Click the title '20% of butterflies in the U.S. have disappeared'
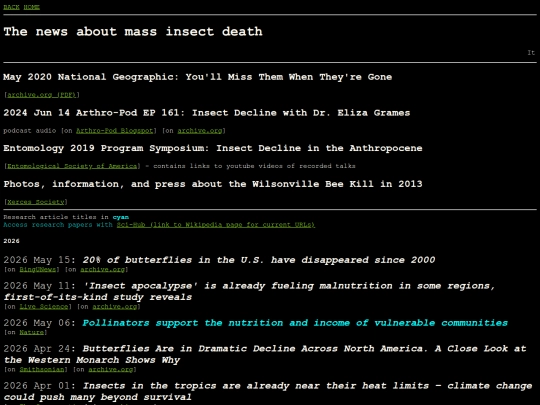 coord(259,260)
